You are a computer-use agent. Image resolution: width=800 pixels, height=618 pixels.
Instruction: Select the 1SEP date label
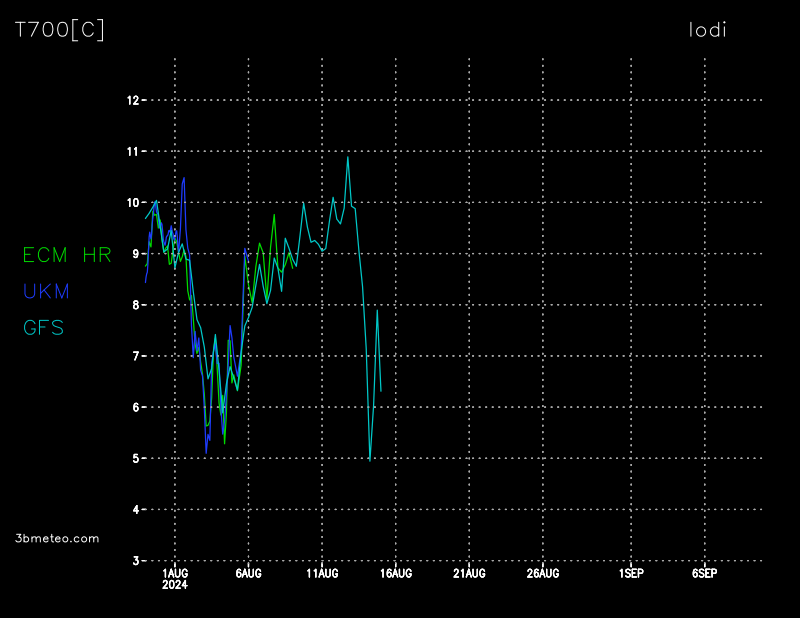[631, 573]
